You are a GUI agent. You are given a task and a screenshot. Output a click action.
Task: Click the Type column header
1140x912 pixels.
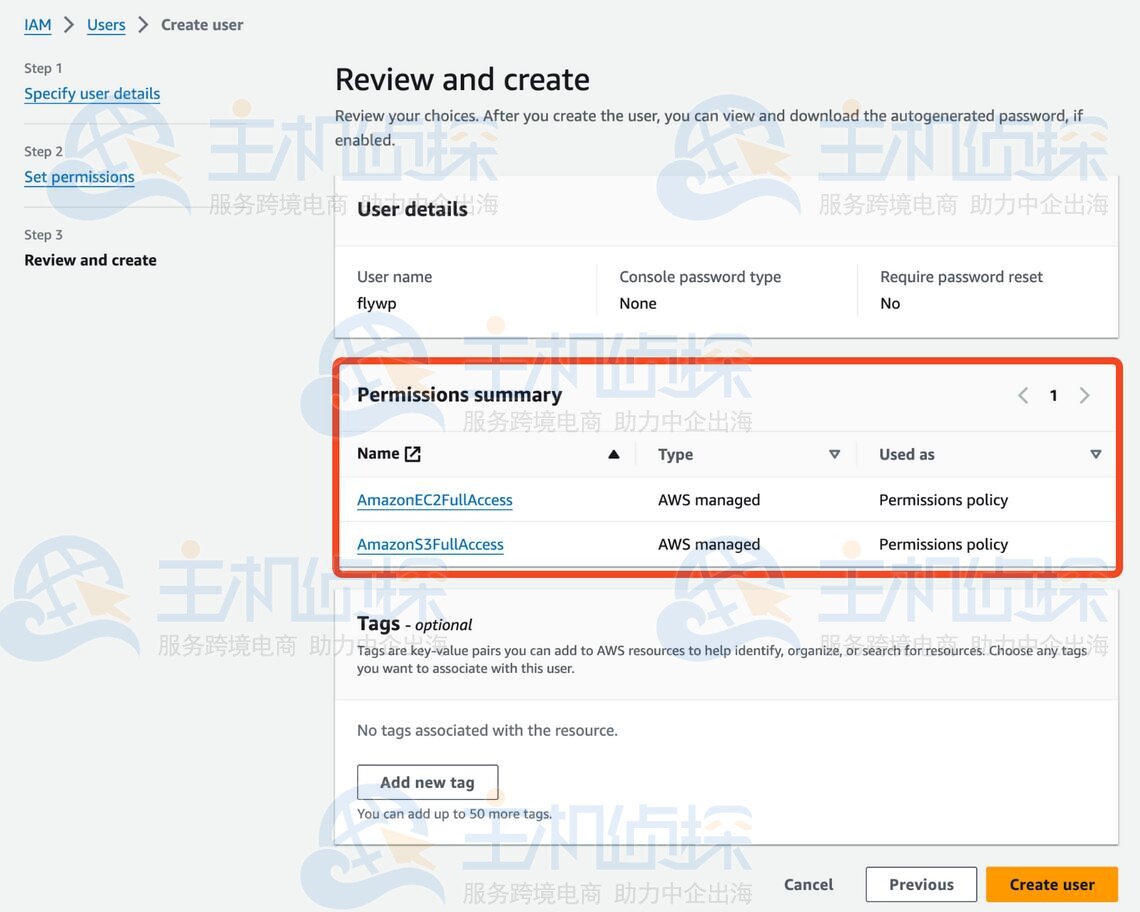[675, 454]
